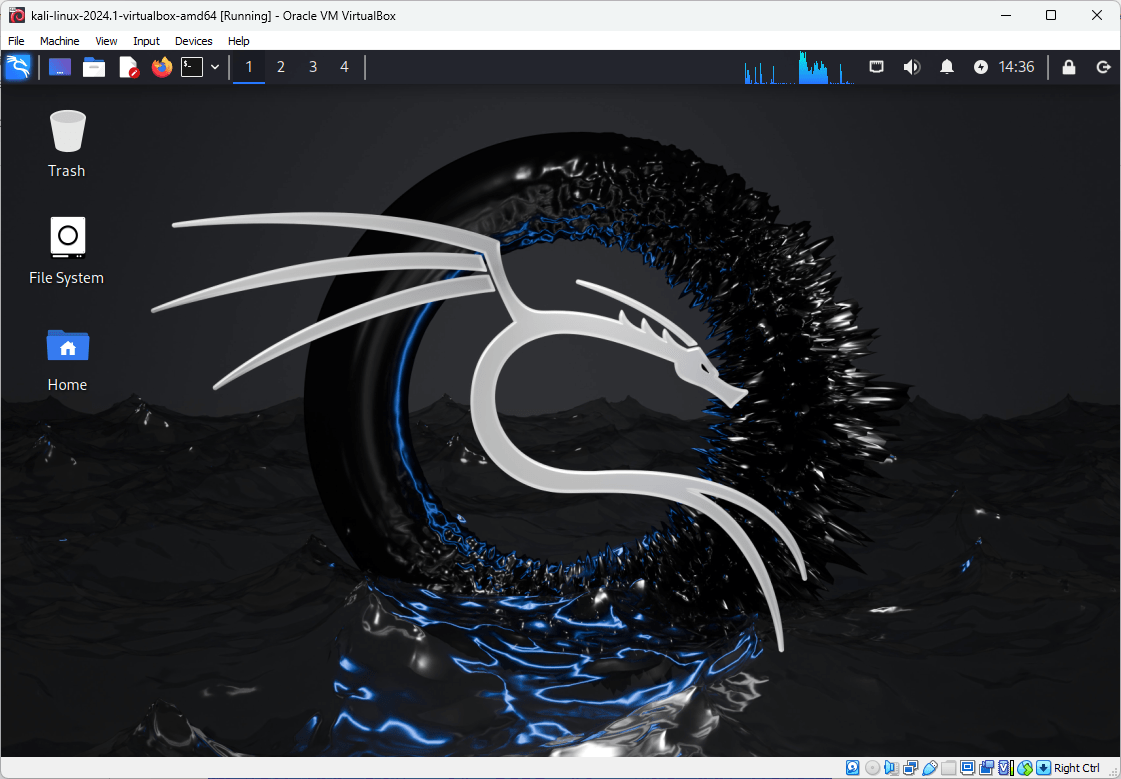This screenshot has height=779, width=1121.
Task: Open the USB devices icon in VirtualBox status bar
Action: click(x=929, y=767)
